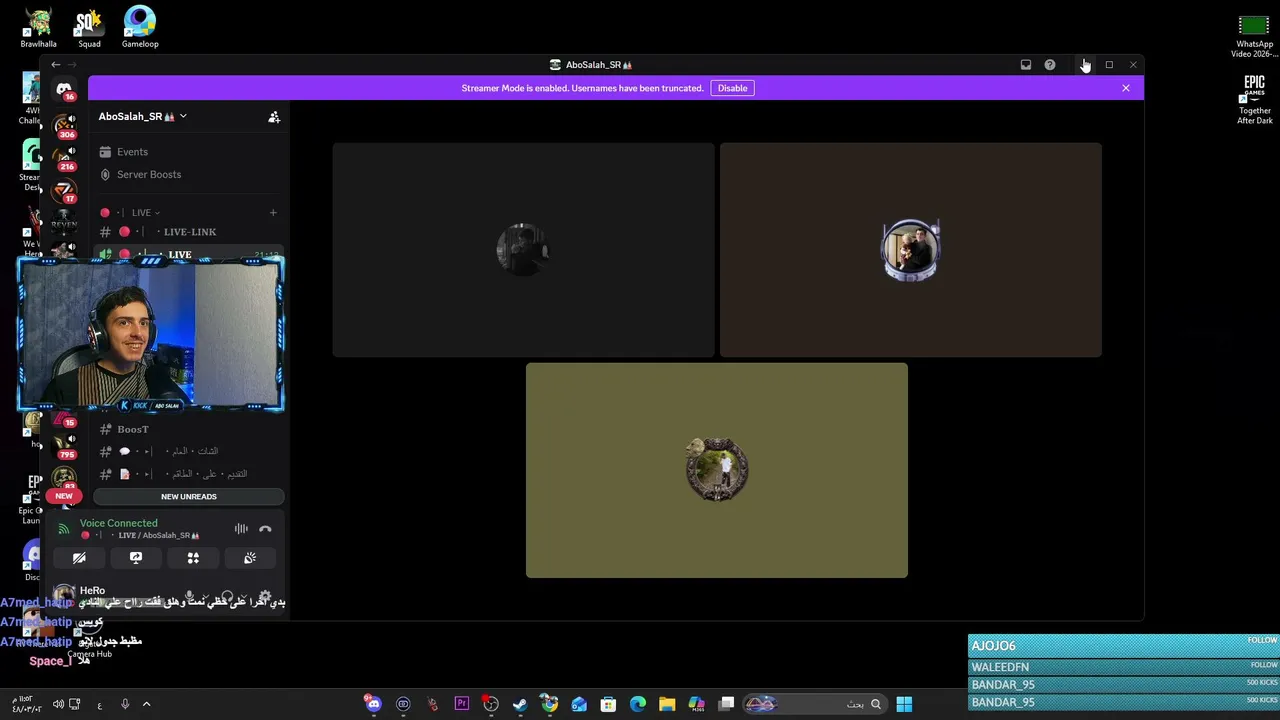
Task: Open Voice Connected connection details
Action: [x=118, y=523]
